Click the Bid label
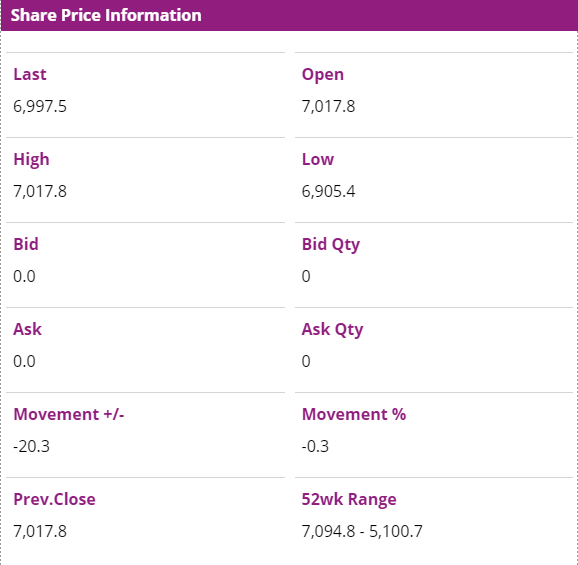578x565 pixels. (x=26, y=244)
